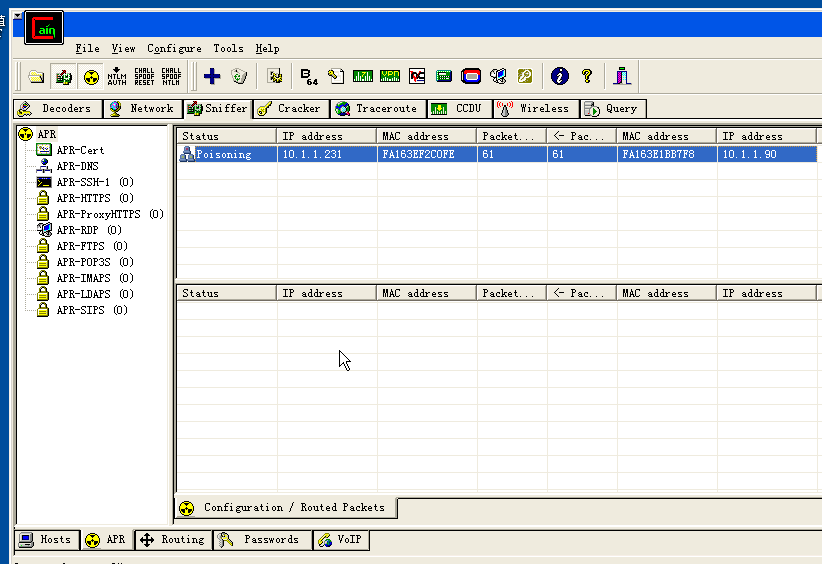Open the View menu

(x=123, y=49)
